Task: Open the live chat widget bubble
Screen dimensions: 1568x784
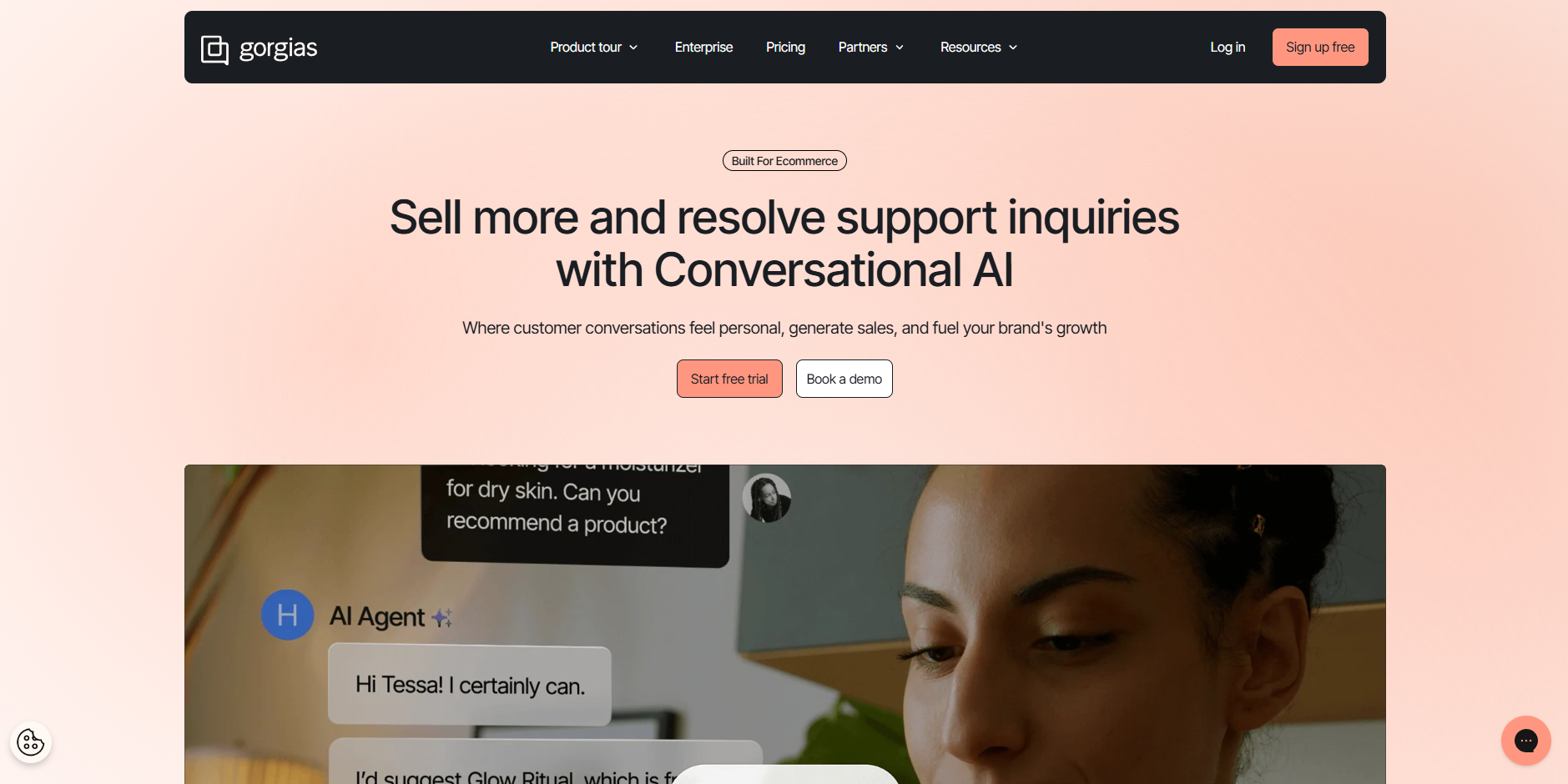Action: (x=1525, y=741)
